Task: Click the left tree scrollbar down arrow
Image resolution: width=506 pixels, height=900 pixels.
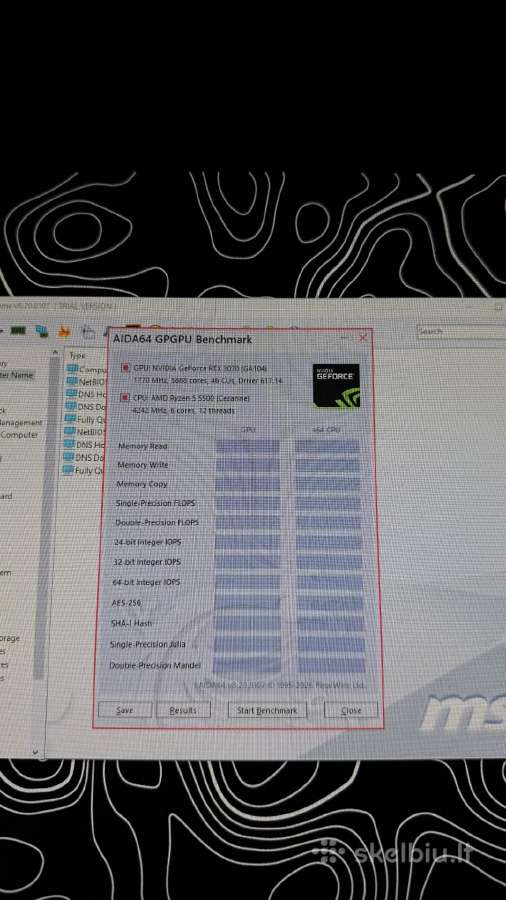Action: coord(36,751)
